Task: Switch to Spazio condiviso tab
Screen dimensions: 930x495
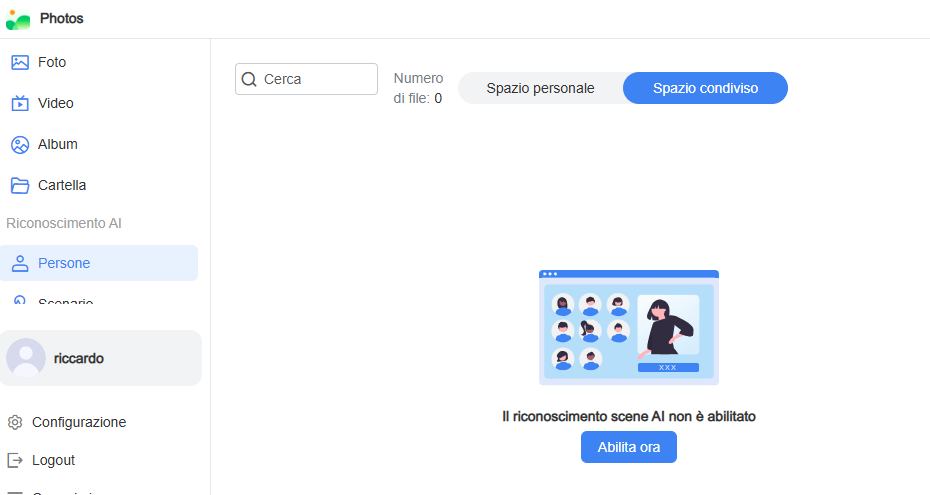Action: tap(705, 88)
